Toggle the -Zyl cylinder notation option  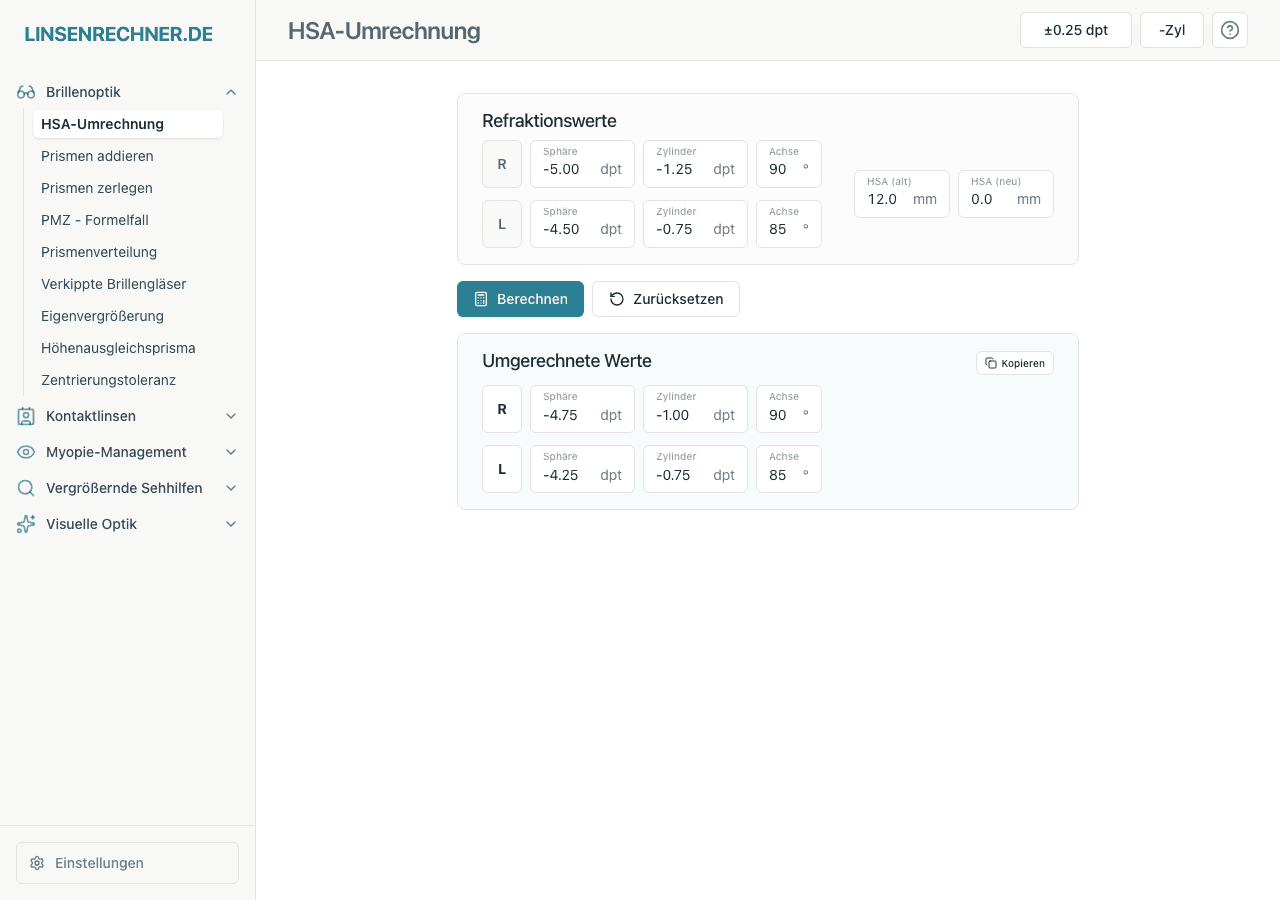pos(1171,30)
